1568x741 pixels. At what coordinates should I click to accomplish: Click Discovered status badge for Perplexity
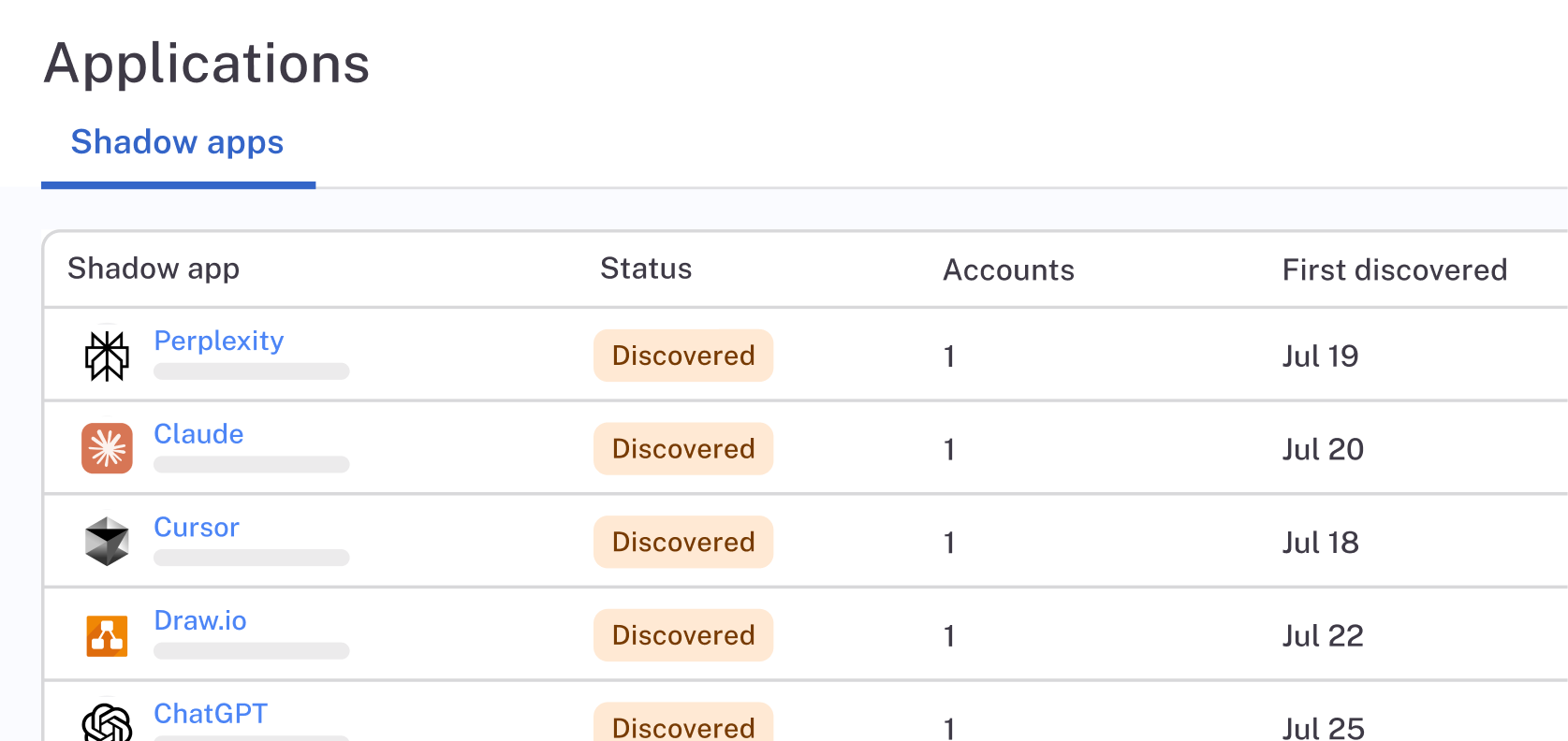tap(683, 356)
